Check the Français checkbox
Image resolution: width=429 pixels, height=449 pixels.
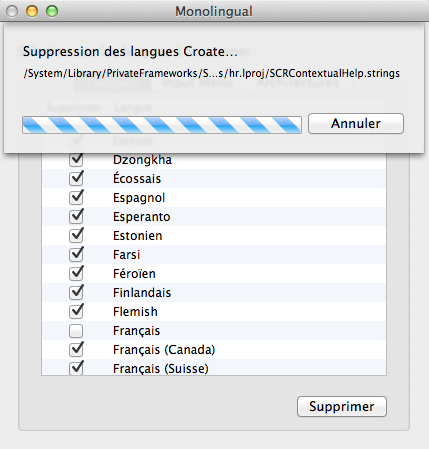(x=76, y=331)
